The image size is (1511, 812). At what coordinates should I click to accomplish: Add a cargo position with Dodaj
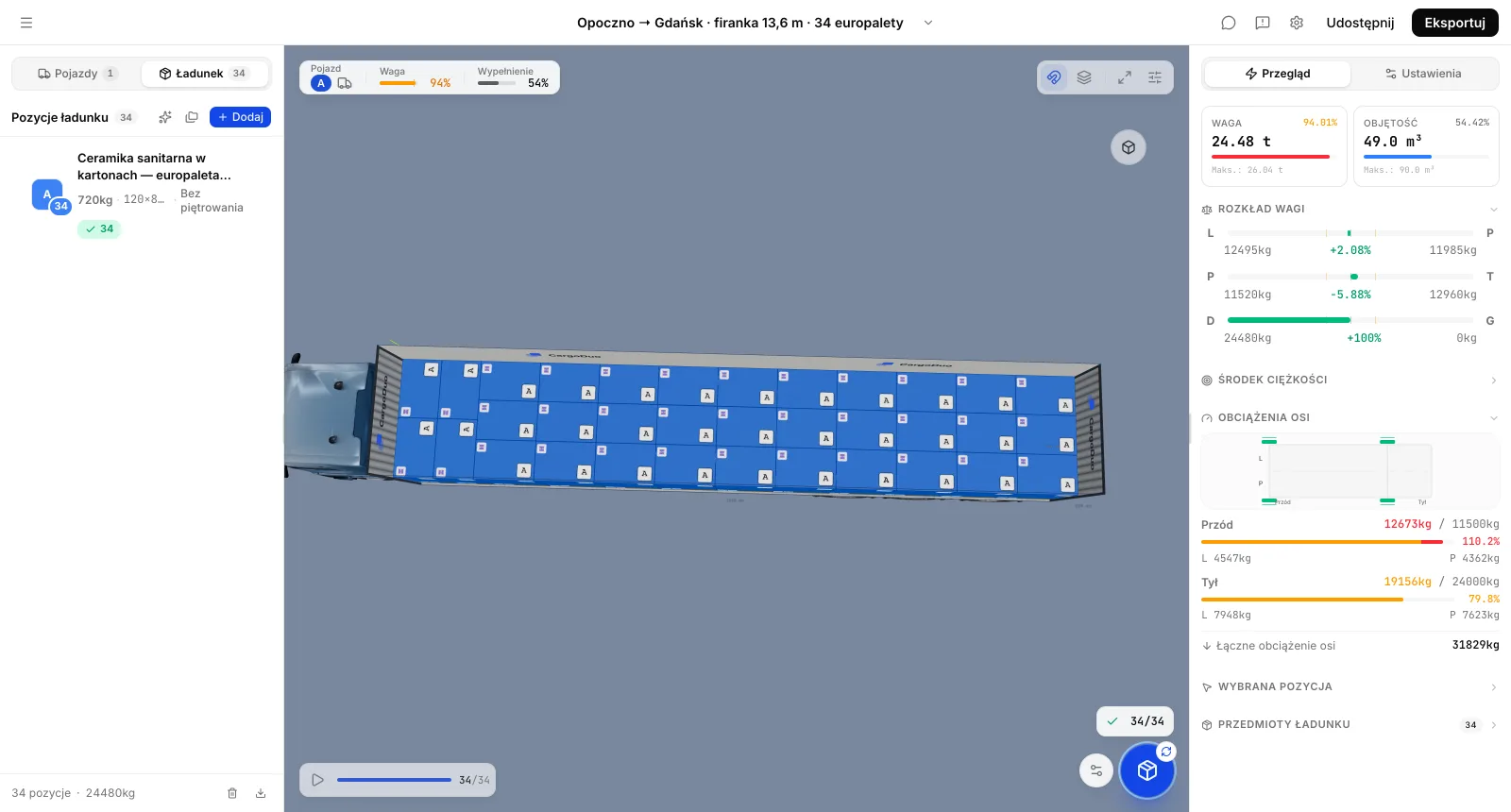(240, 117)
